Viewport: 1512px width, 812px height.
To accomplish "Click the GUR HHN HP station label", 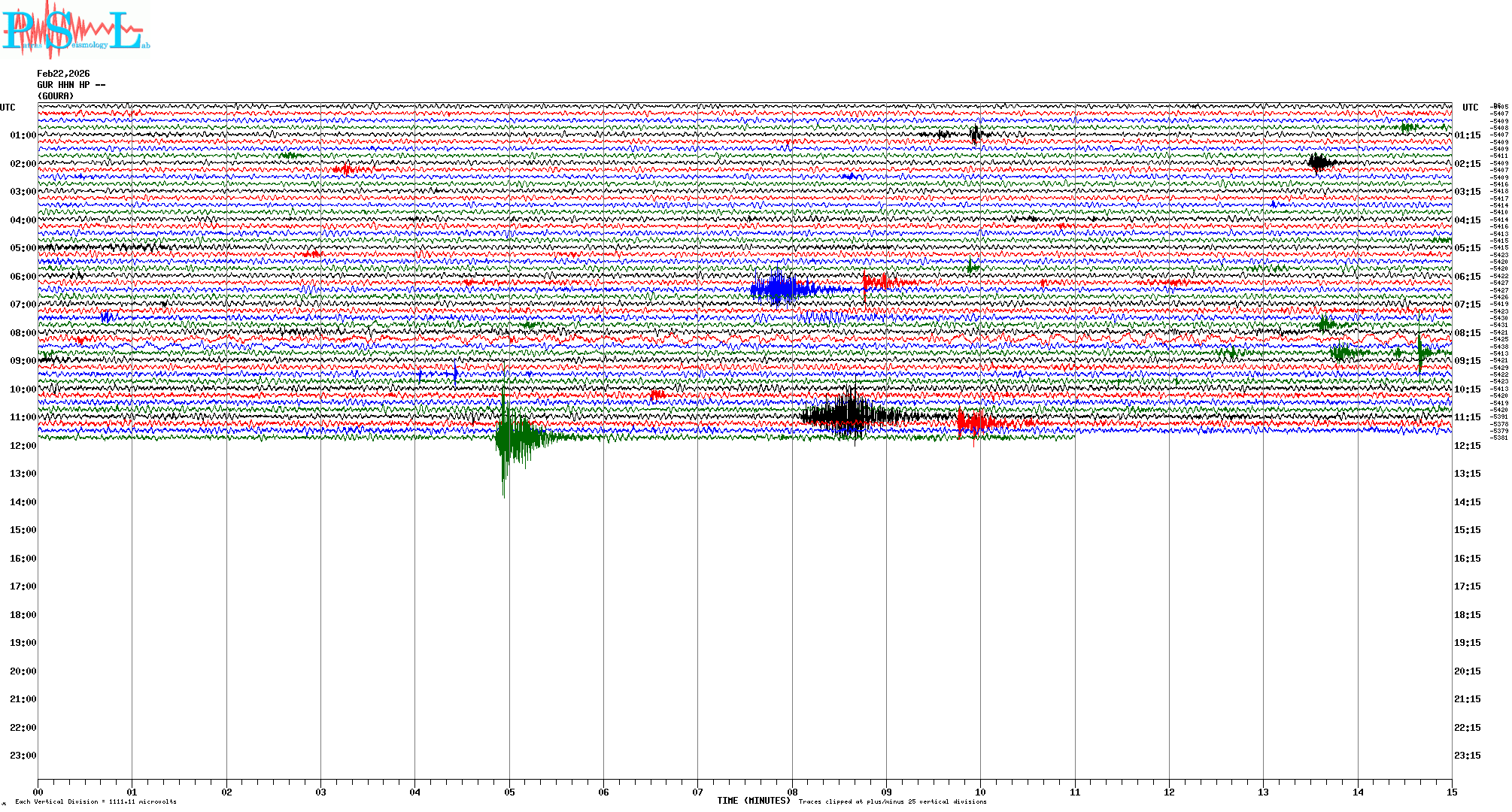I will 71,85.
